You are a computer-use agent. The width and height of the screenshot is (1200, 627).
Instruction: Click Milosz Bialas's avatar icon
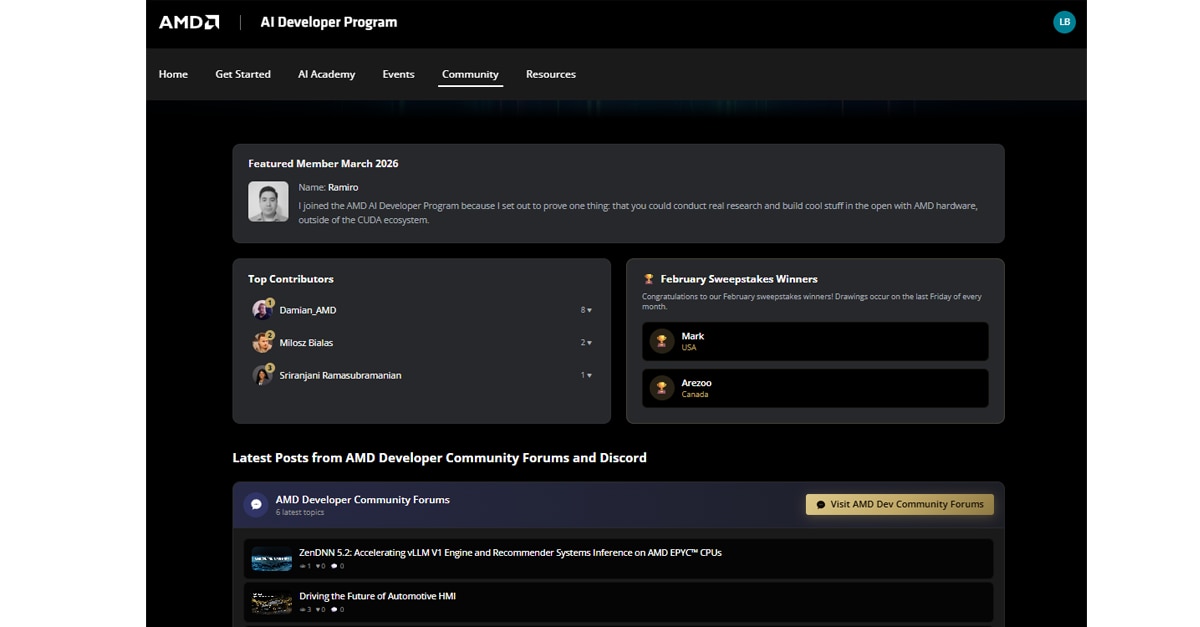(262, 343)
